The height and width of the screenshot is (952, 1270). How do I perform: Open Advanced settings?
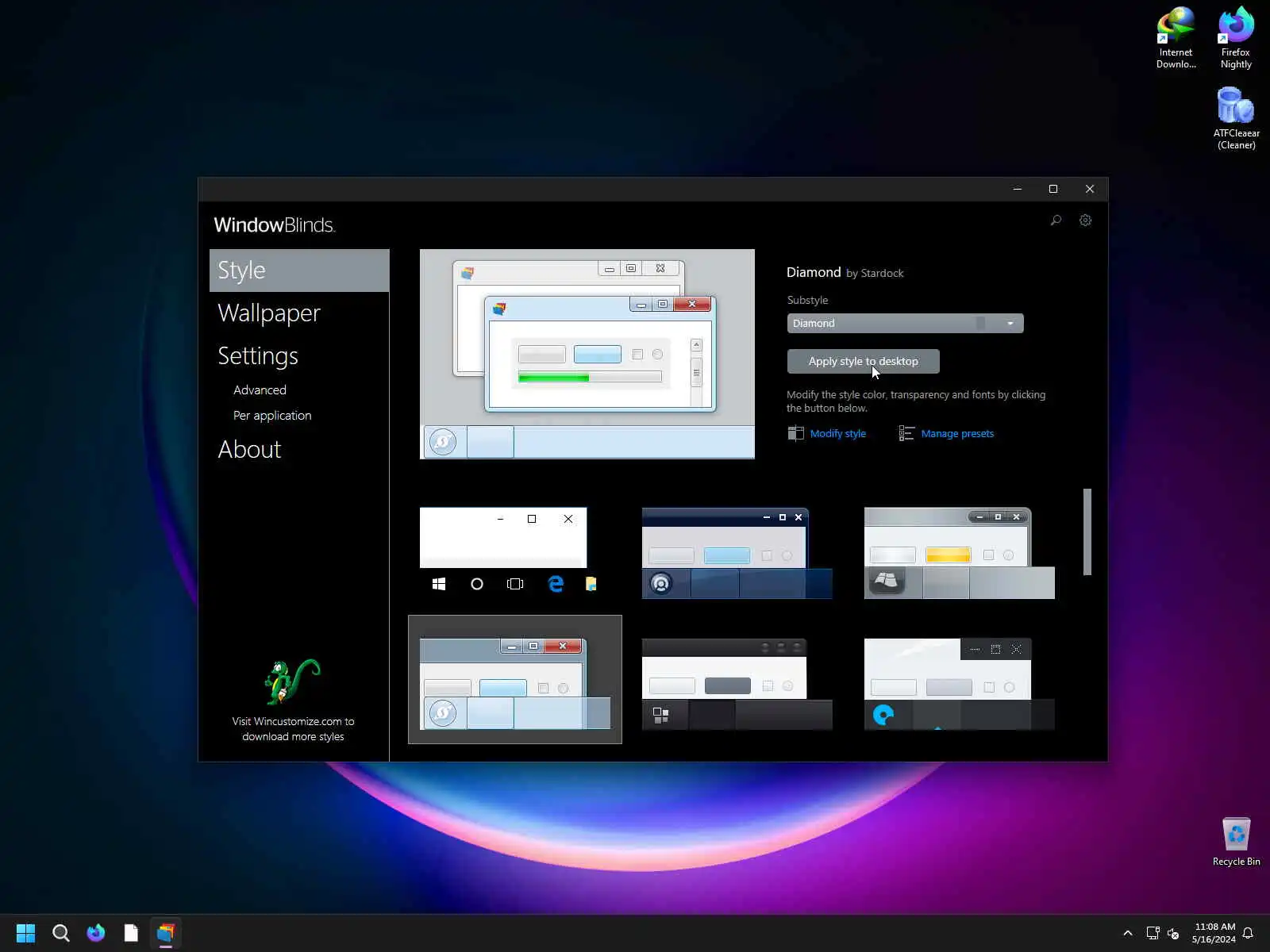(x=260, y=390)
